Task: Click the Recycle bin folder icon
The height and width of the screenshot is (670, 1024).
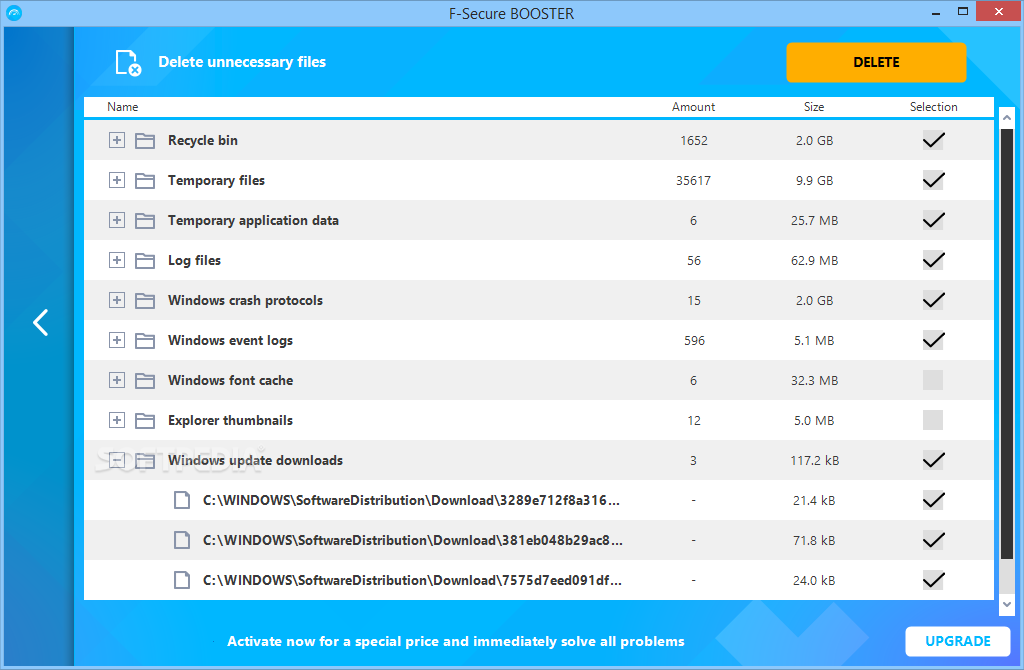Action: (x=145, y=140)
